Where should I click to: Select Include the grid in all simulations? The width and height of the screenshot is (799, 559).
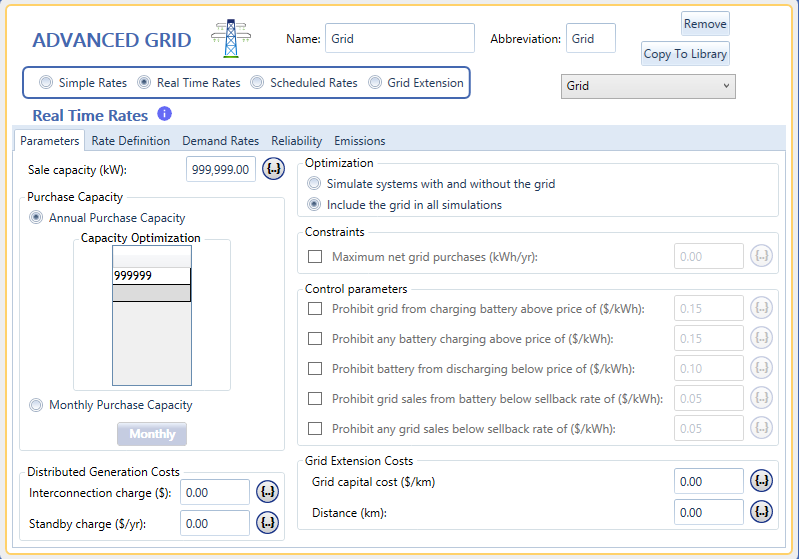[405, 205]
